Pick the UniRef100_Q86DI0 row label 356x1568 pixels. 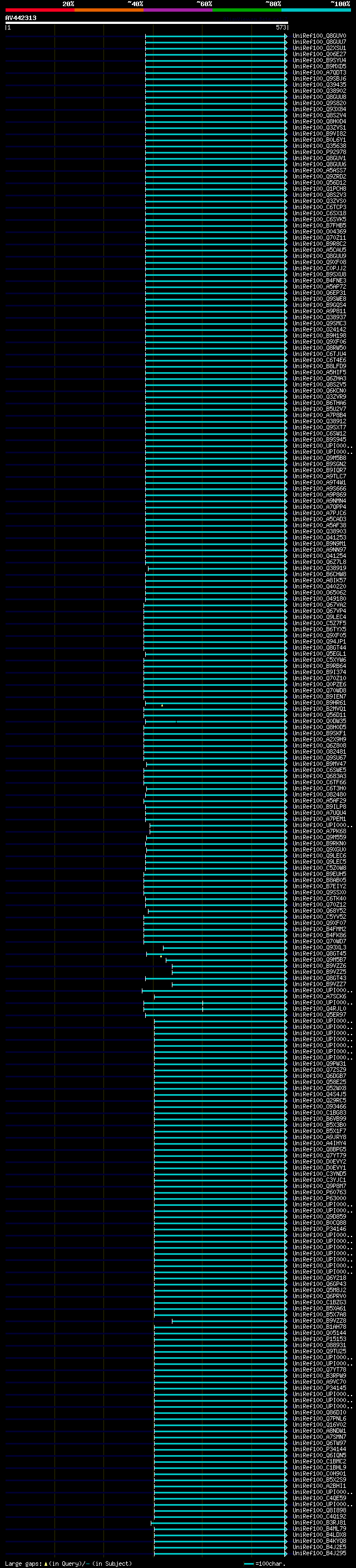click(x=319, y=1412)
